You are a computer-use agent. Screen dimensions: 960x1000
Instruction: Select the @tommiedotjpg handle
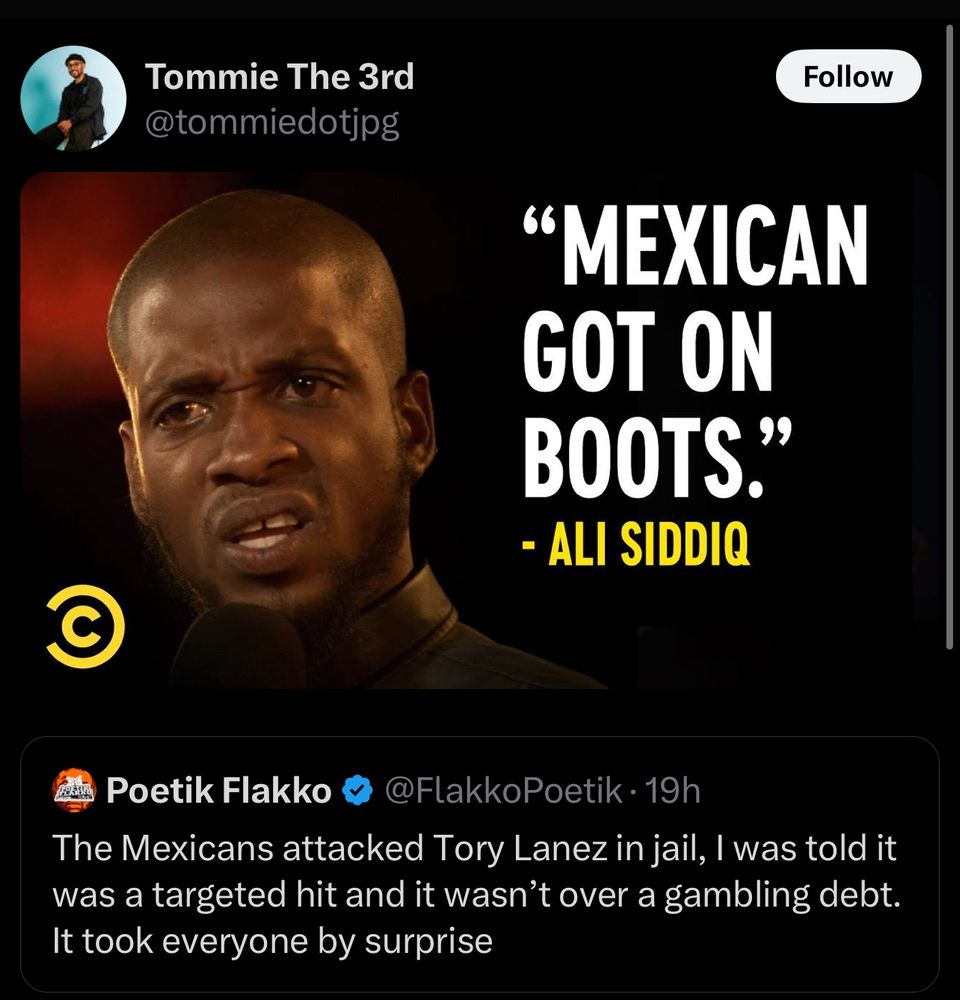click(x=272, y=122)
